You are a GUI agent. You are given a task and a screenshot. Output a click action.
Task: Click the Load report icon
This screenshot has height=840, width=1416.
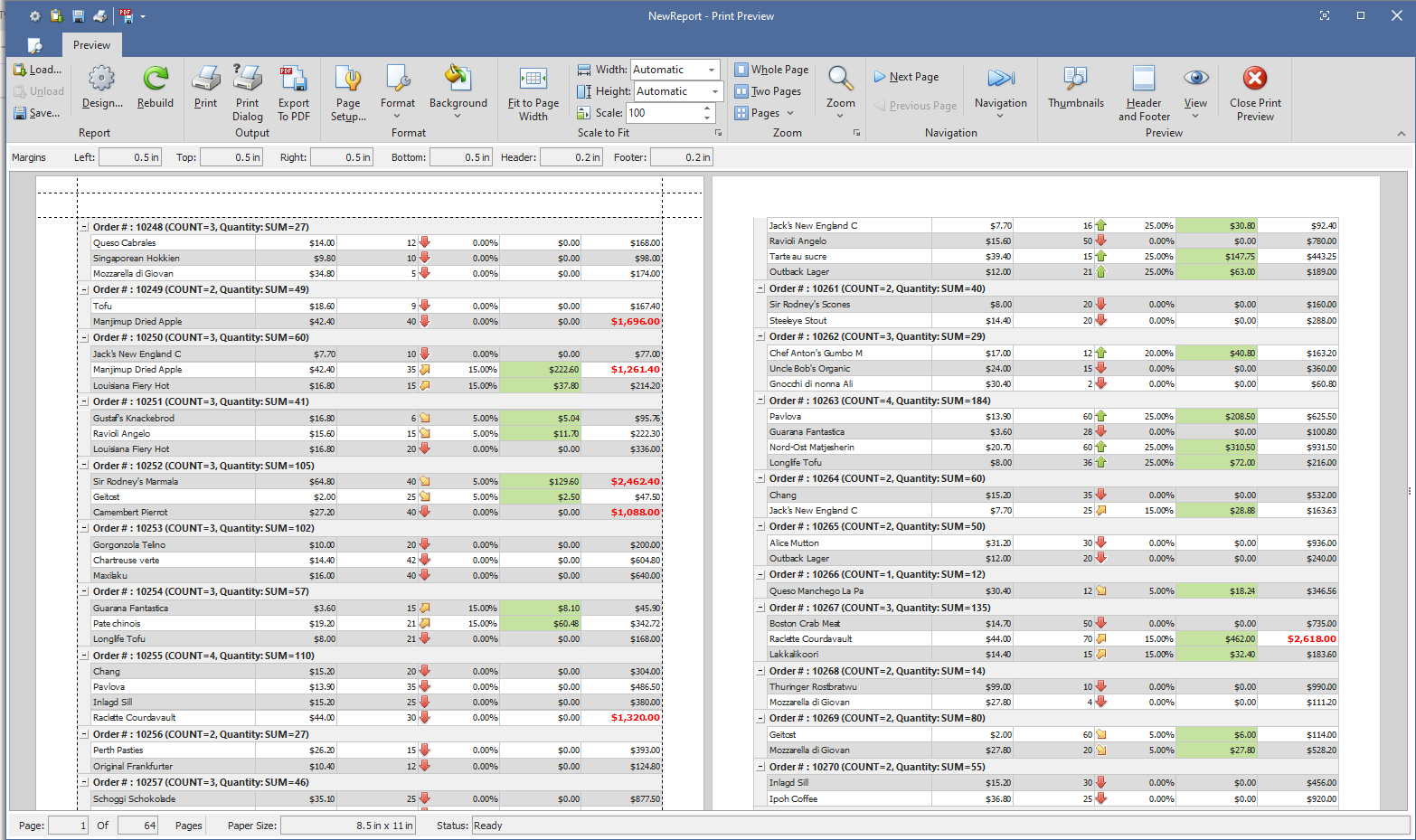click(x=20, y=70)
